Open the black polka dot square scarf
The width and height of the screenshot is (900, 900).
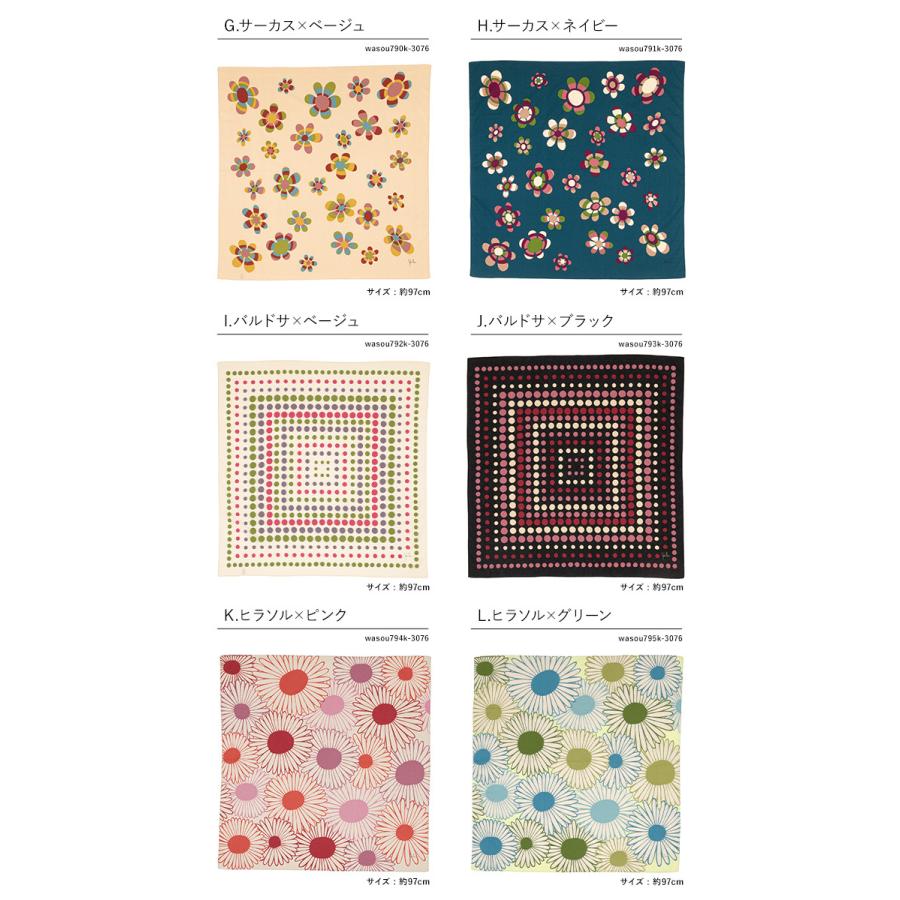pos(576,467)
